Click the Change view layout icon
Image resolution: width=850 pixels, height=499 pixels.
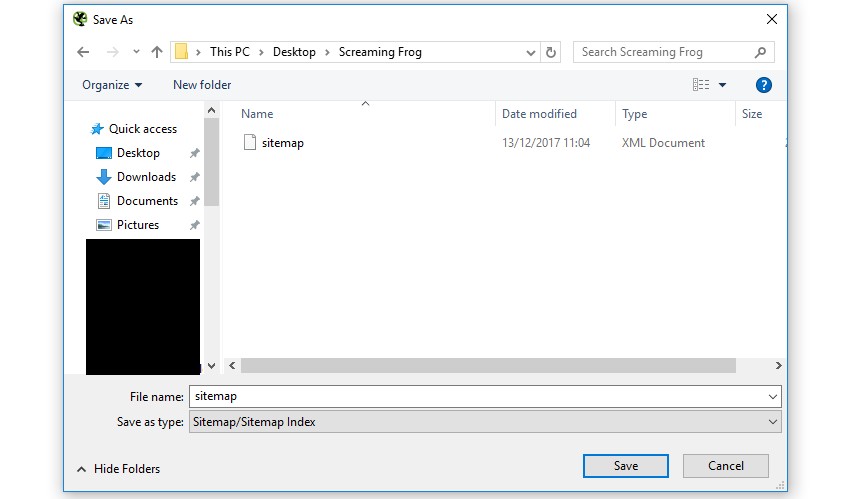point(701,85)
